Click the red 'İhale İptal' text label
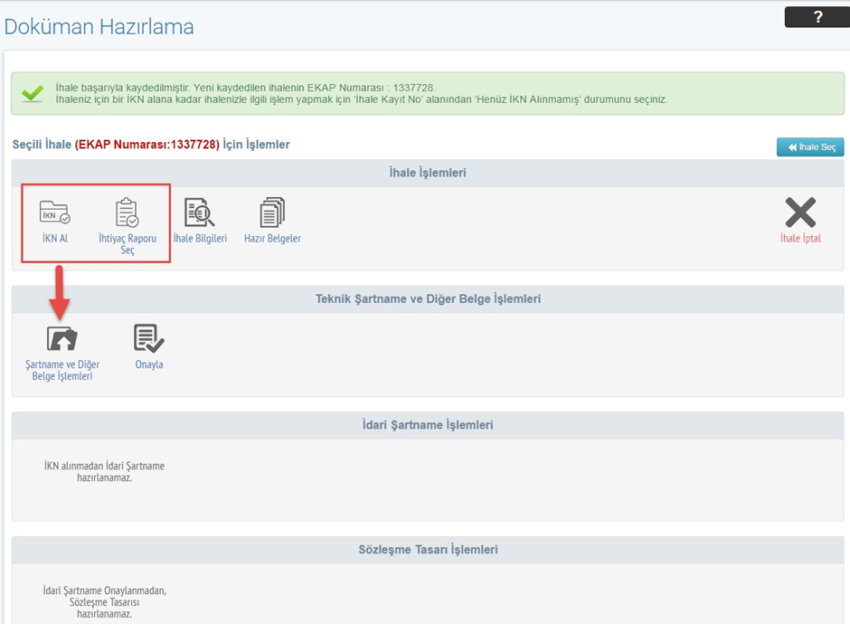 [x=800, y=239]
